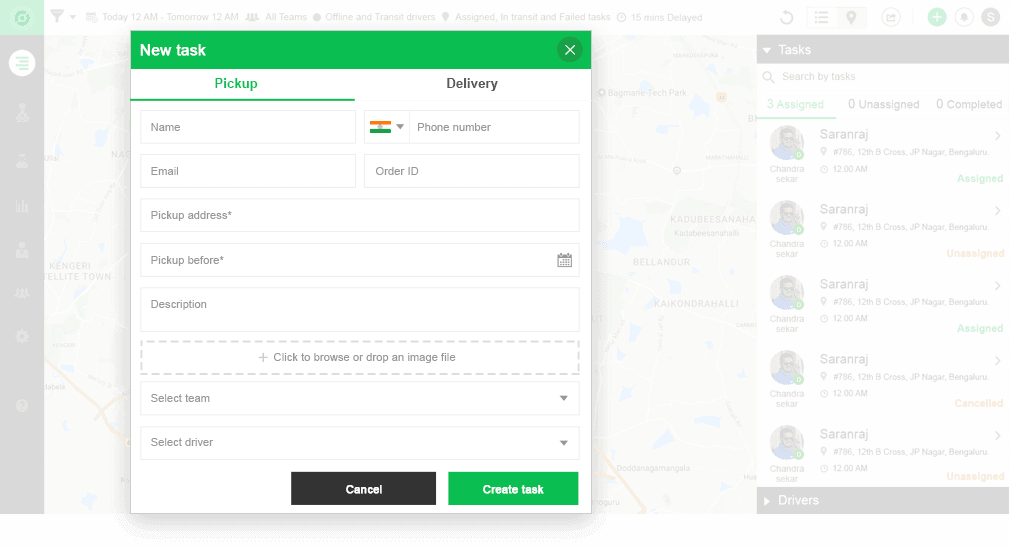Open the country flag code dropdown
1009x546 pixels.
[387, 127]
